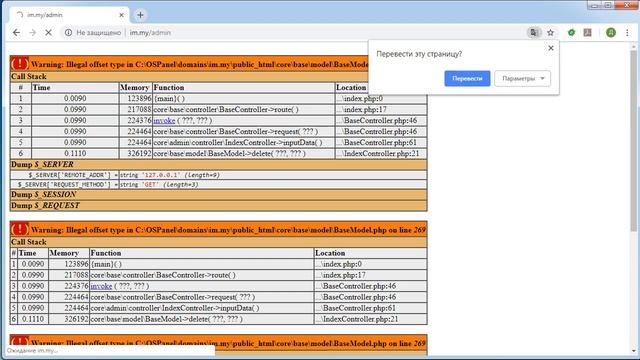Click the 'Ожидание im.my...' status text
This screenshot has width=640, height=360.
[x=32, y=351]
